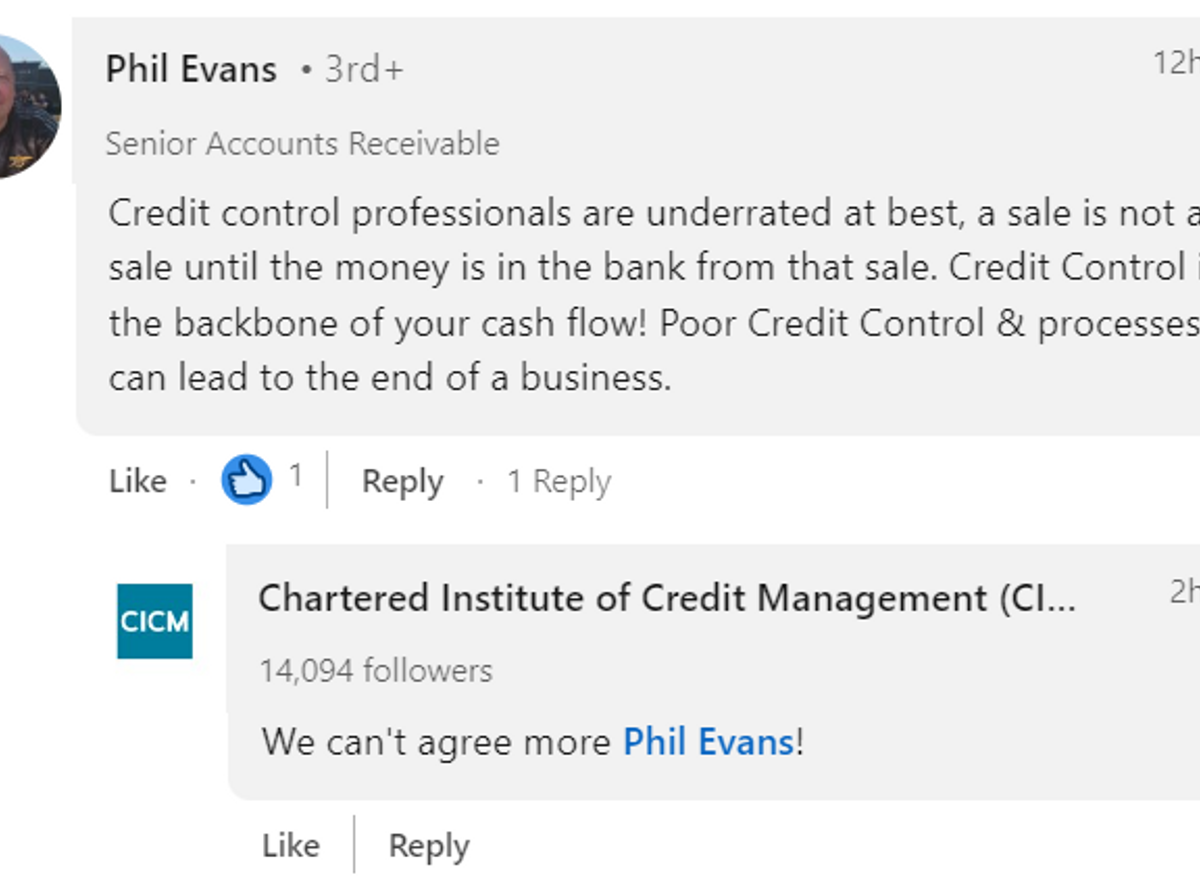Reply to Phil Evans' comment
Screen dimensions: 1200x877
point(402,481)
